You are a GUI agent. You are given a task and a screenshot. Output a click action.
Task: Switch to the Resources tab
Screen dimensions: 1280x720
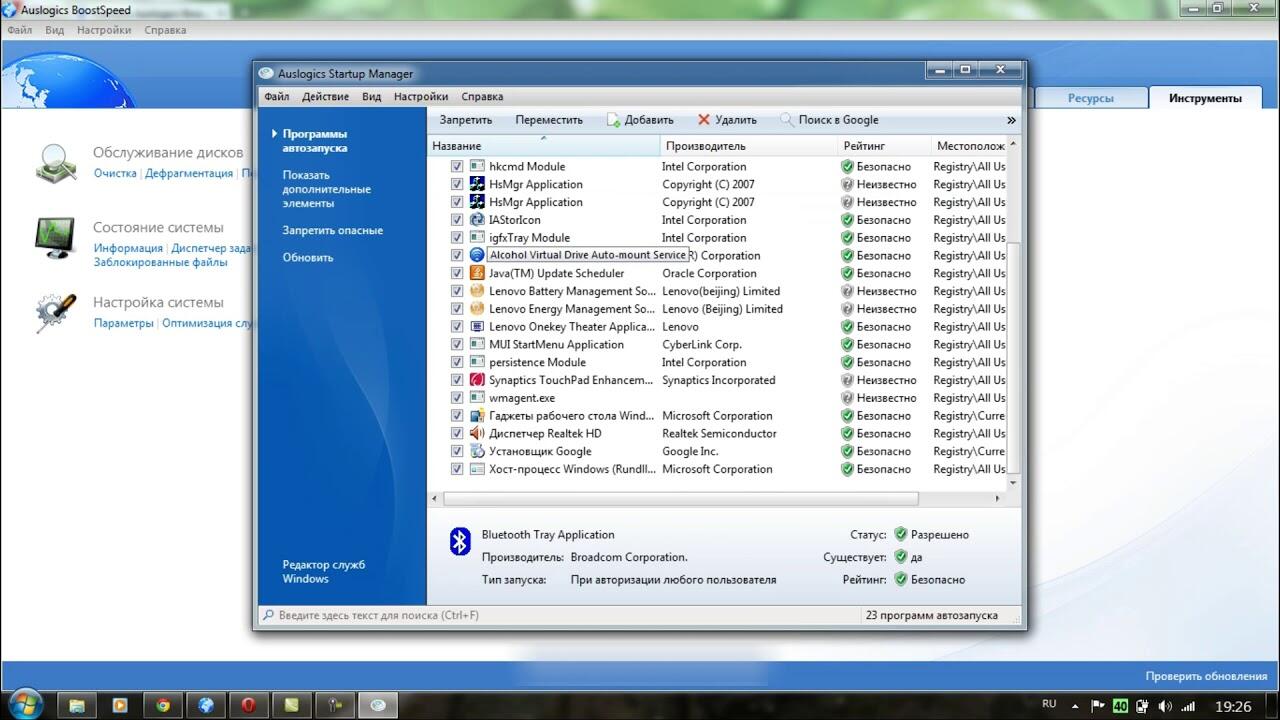[x=1090, y=98]
